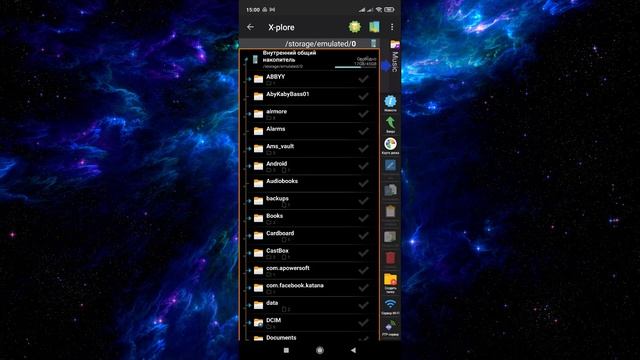Select the DCIM row checkmark
This screenshot has width=640, height=360.
coord(363,323)
